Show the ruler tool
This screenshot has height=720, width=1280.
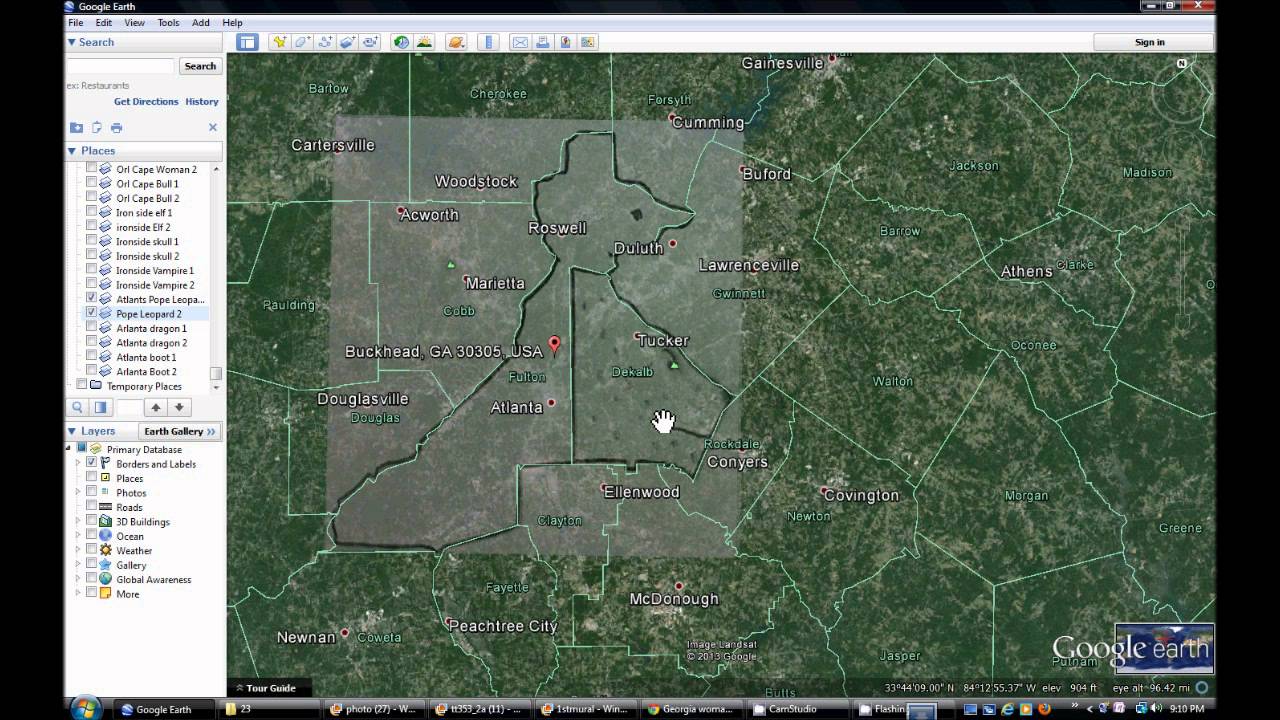pyautogui.click(x=488, y=42)
